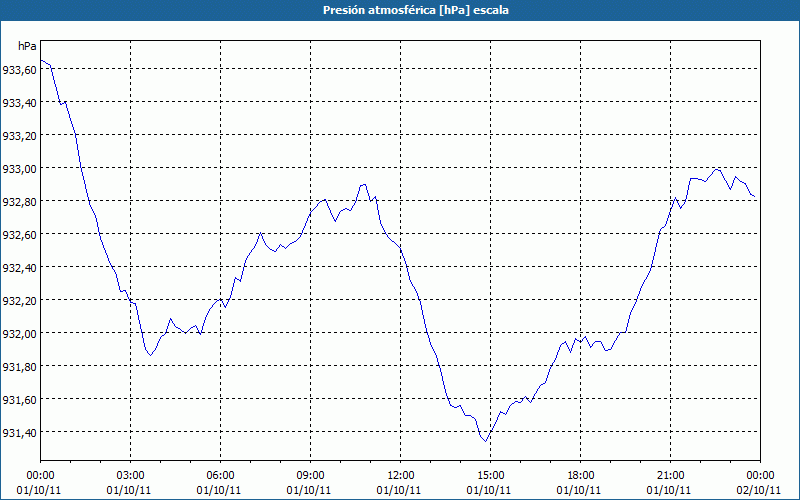Select the 931,80 axis value

(x=19, y=366)
